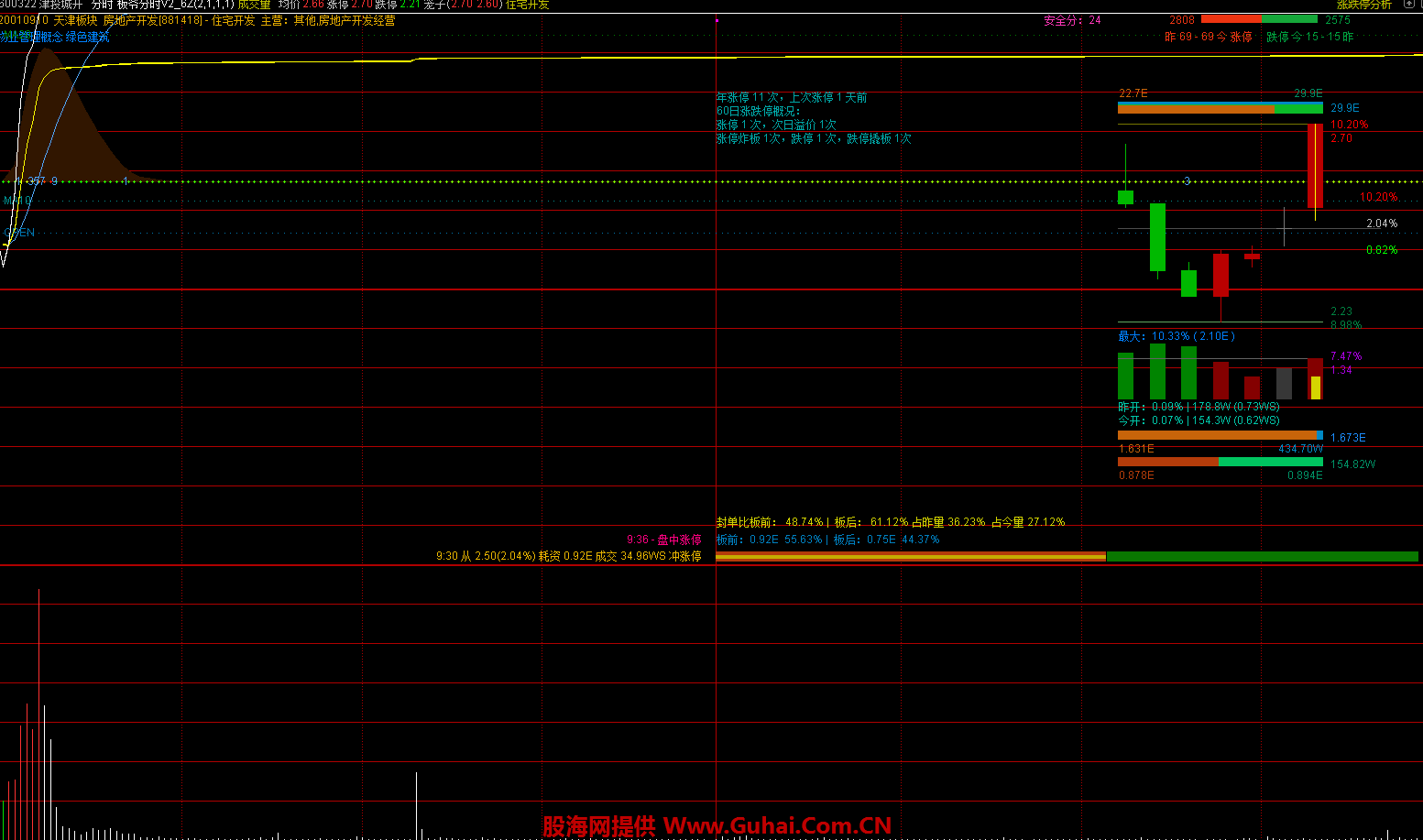Select the 跌停 2.21 header value
Viewport: 1423px width, 840px height.
(399, 5)
